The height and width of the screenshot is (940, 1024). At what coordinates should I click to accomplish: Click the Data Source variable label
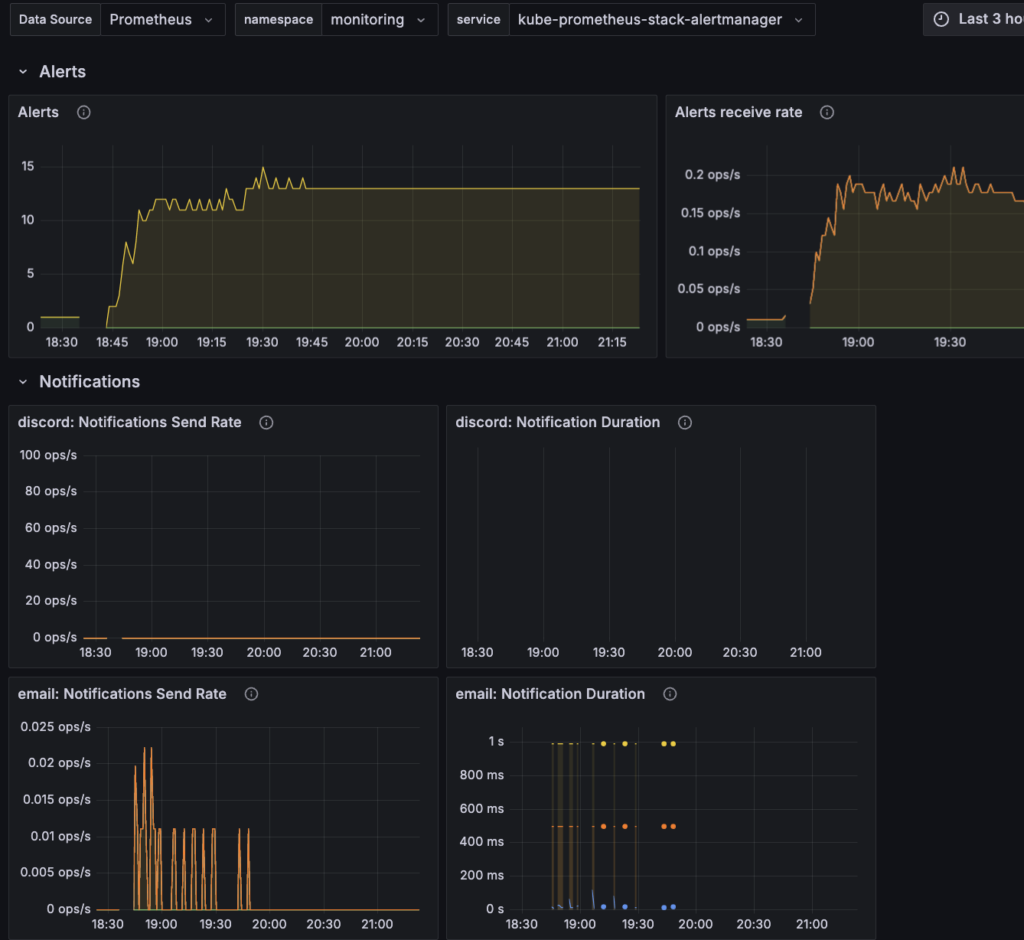(55, 18)
